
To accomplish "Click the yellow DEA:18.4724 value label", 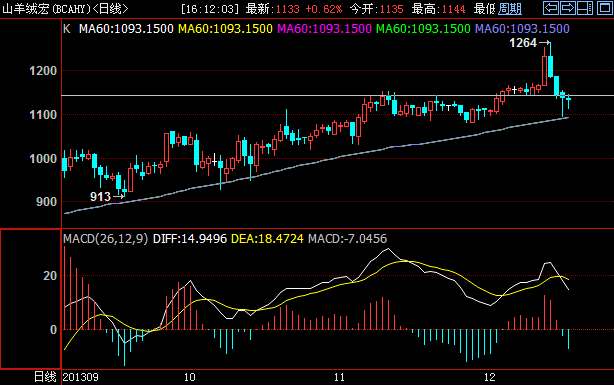I will (x=267, y=239).
